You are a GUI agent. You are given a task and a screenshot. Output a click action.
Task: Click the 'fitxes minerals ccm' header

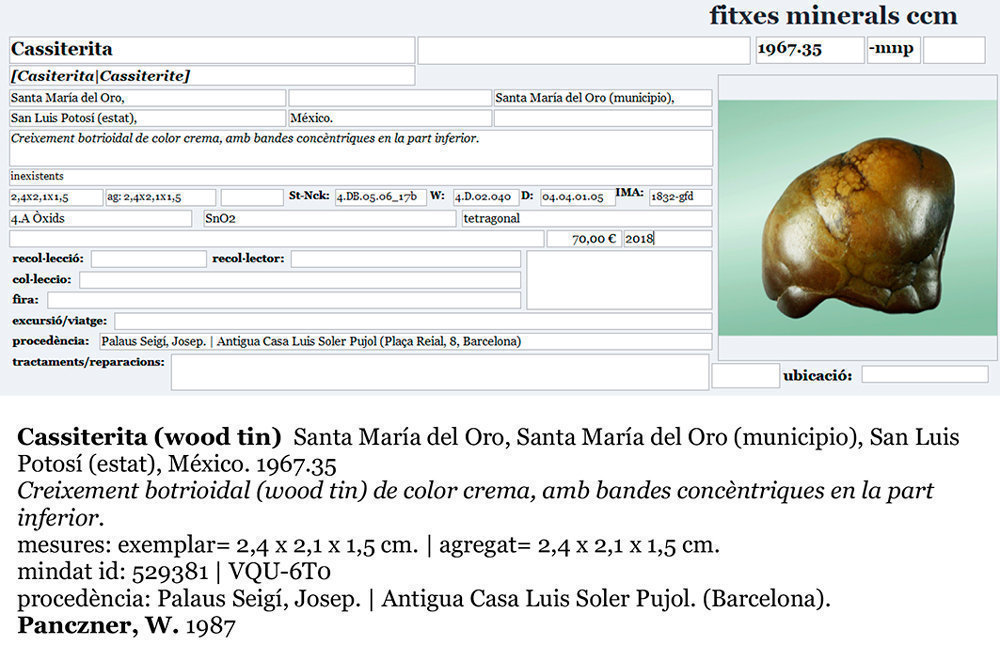tap(833, 15)
